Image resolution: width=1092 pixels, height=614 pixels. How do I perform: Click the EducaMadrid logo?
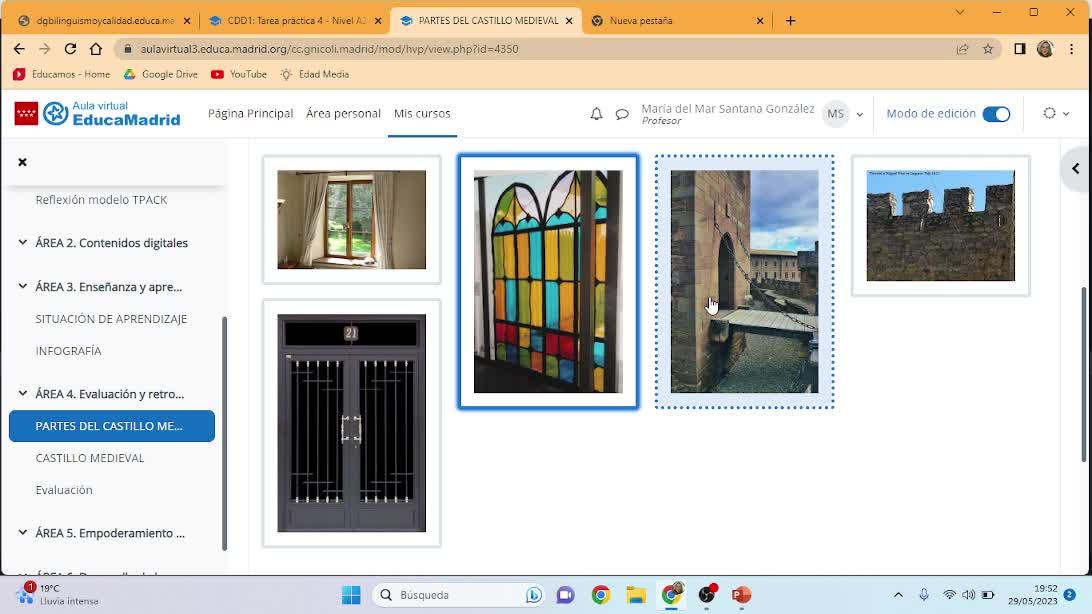[98, 113]
